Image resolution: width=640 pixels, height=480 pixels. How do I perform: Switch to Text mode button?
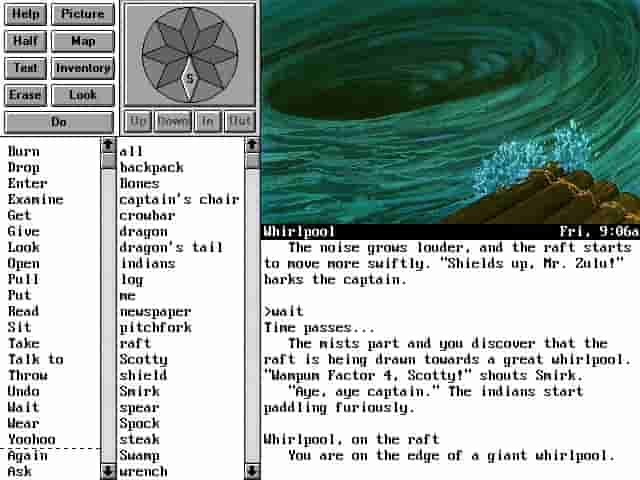(26, 68)
